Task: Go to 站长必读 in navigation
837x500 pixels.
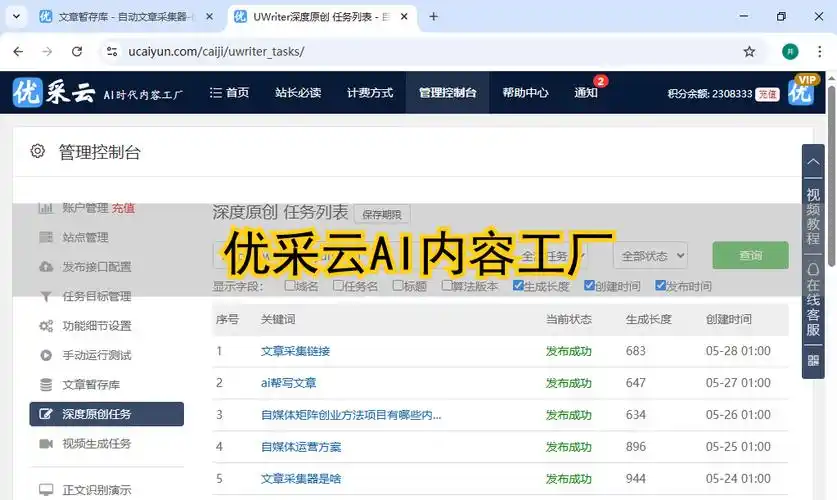Action: (x=298, y=92)
